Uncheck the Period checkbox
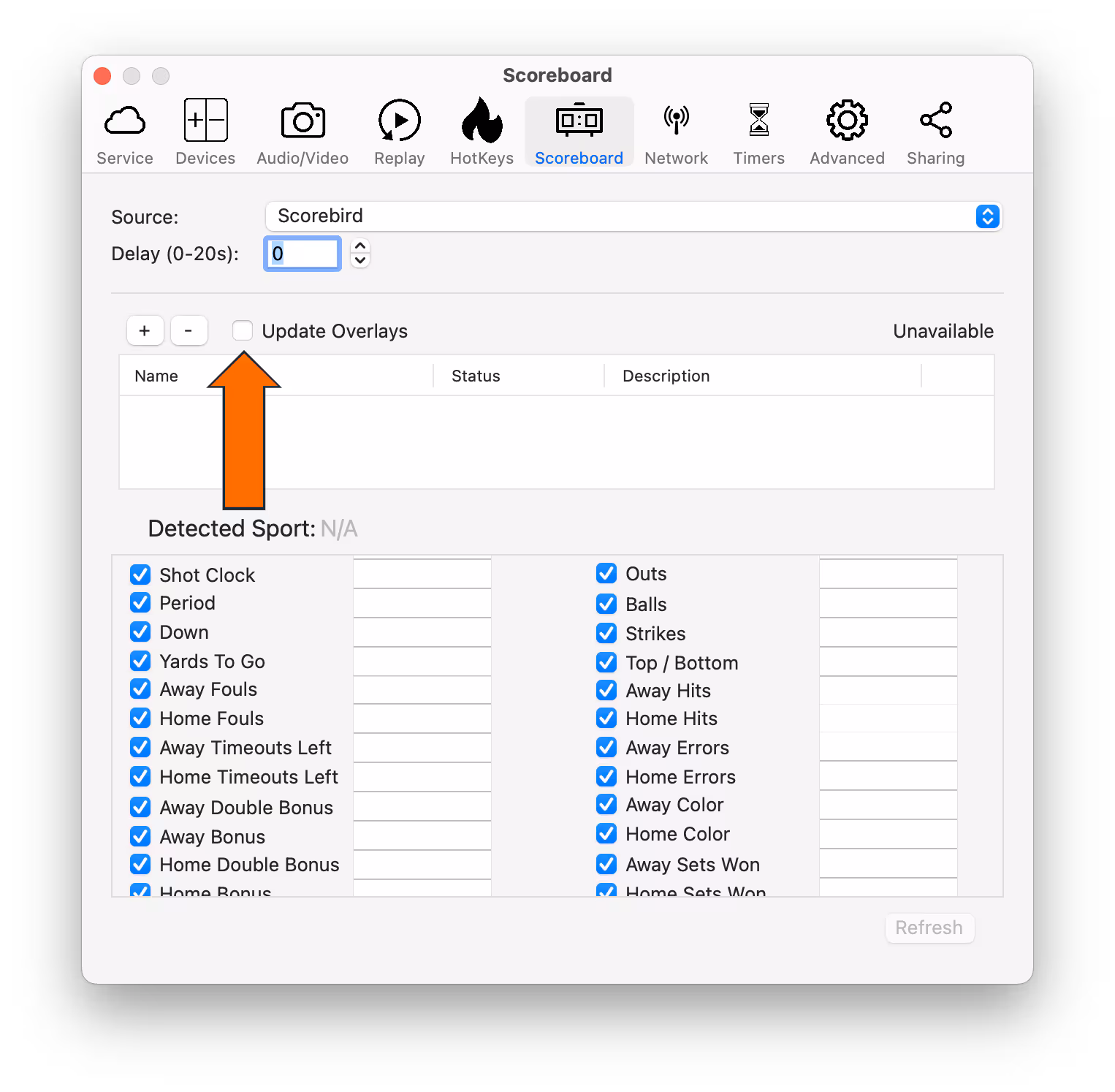Screen dimensions: 1115x1092 pyautogui.click(x=140, y=602)
